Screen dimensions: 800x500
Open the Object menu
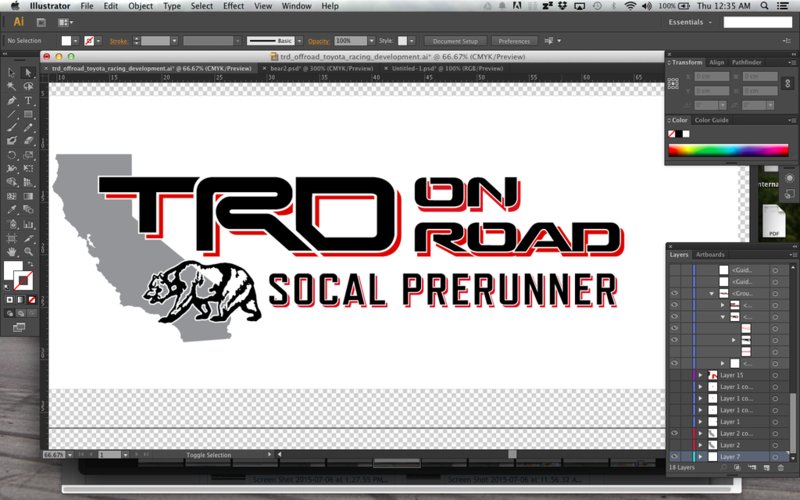(x=140, y=6)
